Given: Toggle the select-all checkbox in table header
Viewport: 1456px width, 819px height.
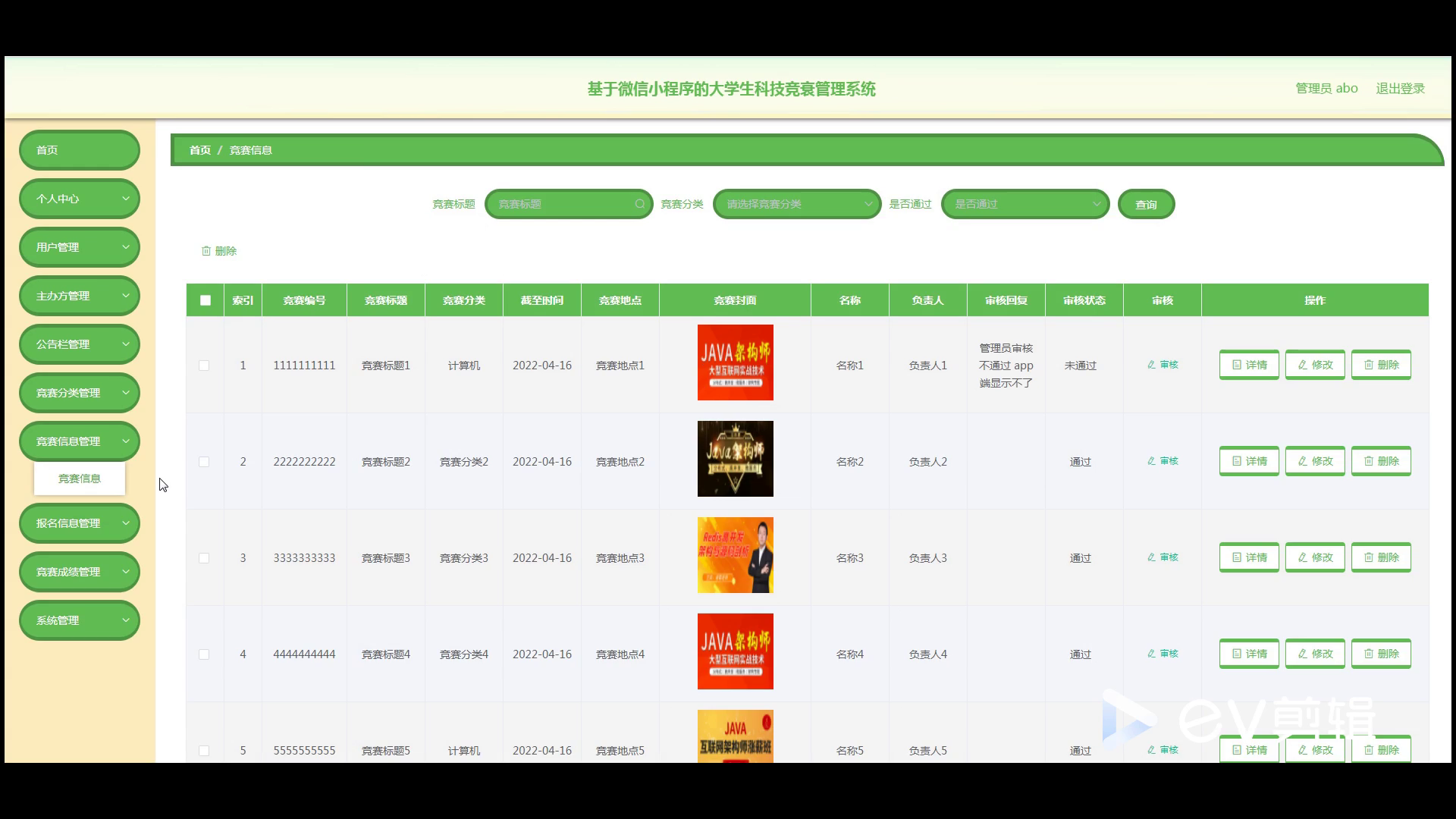Looking at the screenshot, I should tap(206, 300).
